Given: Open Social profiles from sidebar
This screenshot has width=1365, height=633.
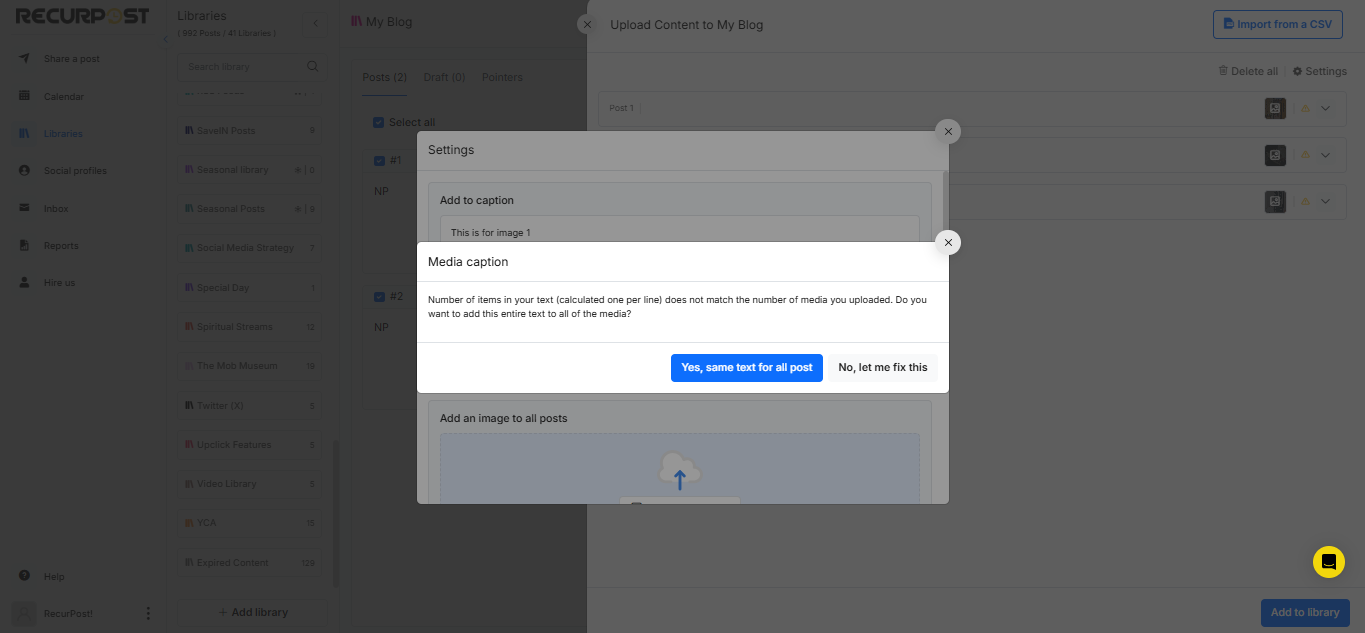Looking at the screenshot, I should click(x=75, y=171).
